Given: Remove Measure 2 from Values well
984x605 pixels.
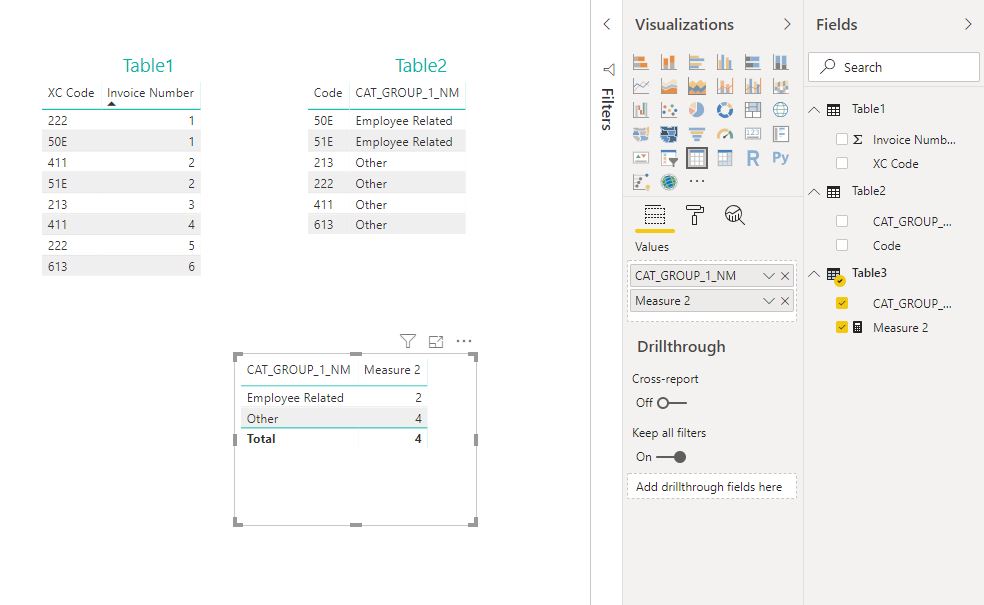Looking at the screenshot, I should [x=785, y=301].
